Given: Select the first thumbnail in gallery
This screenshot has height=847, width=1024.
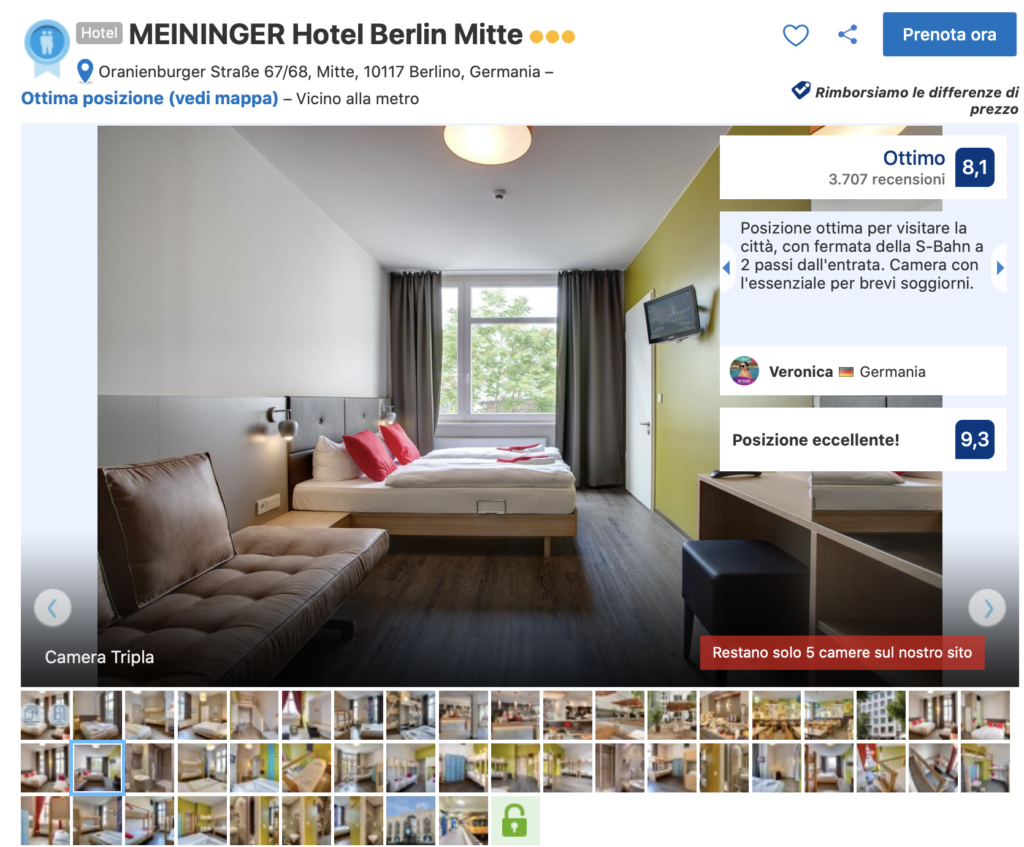Looking at the screenshot, I should coord(45,716).
